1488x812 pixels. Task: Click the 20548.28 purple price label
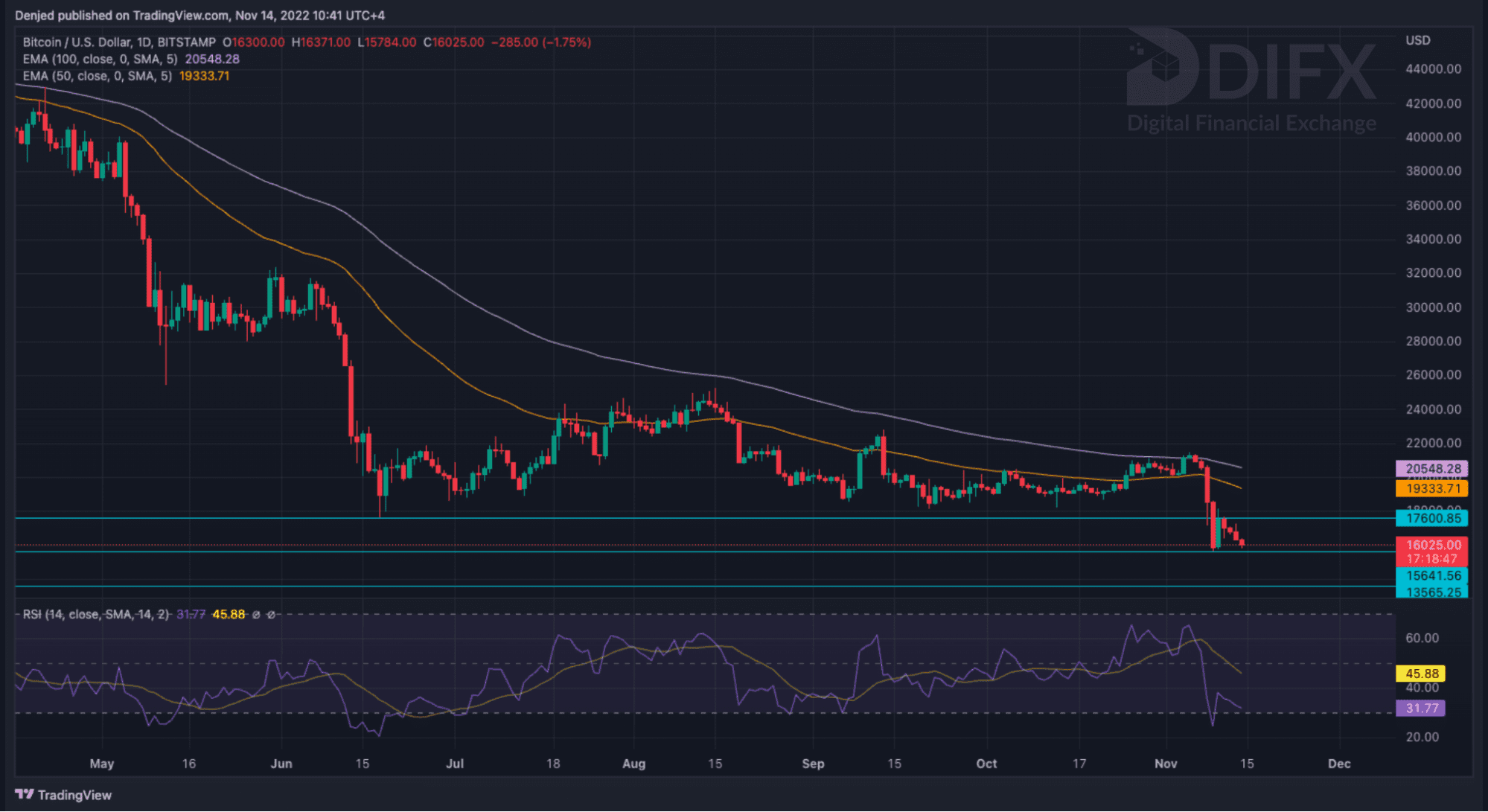(1432, 469)
